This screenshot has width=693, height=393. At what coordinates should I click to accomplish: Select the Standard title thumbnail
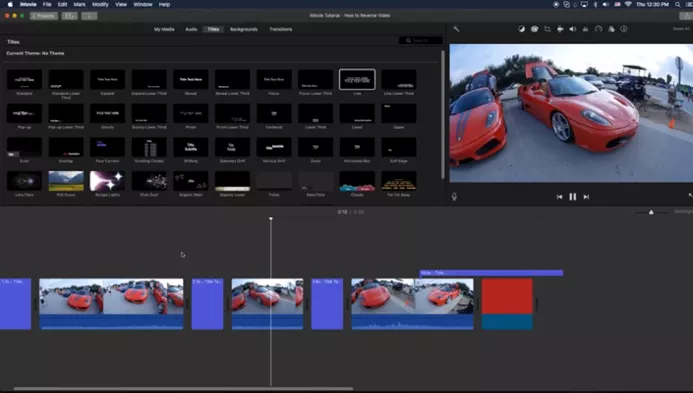(x=24, y=80)
